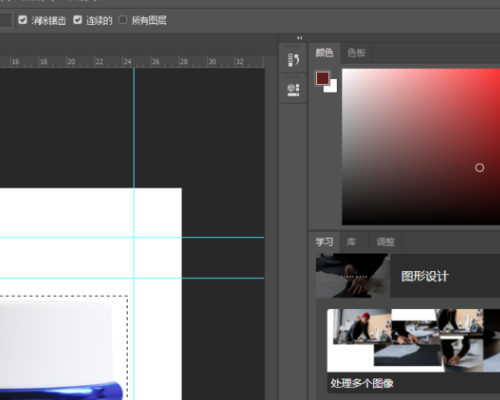Open the History panel icon

pos(293,60)
